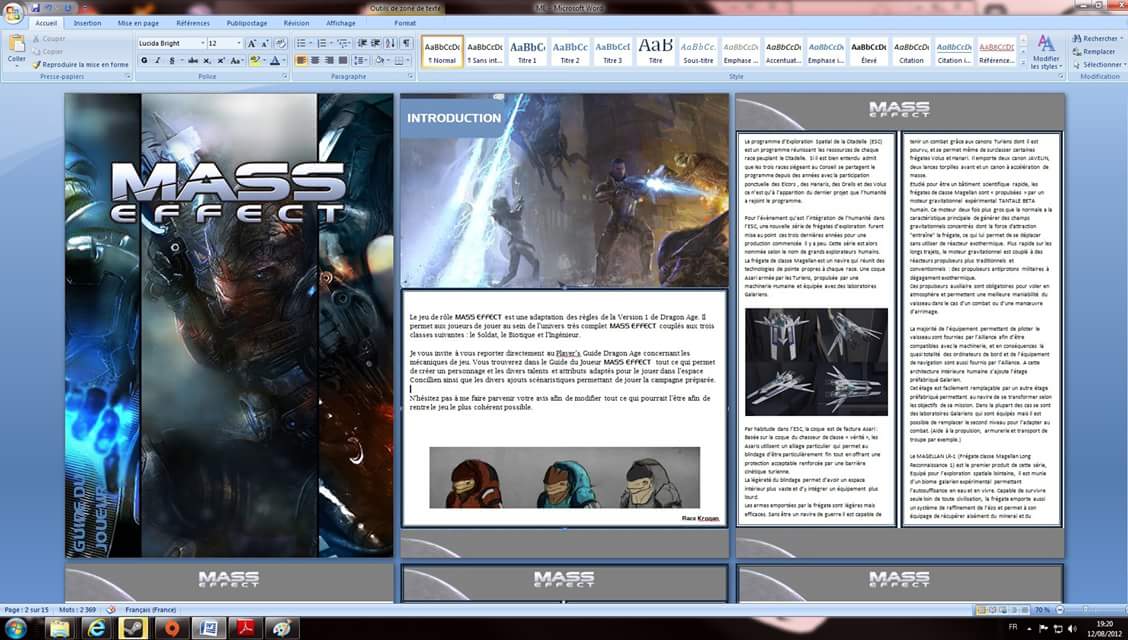Image resolution: width=1128 pixels, height=640 pixels.
Task: Start a multilevel list
Action: [x=344, y=43]
